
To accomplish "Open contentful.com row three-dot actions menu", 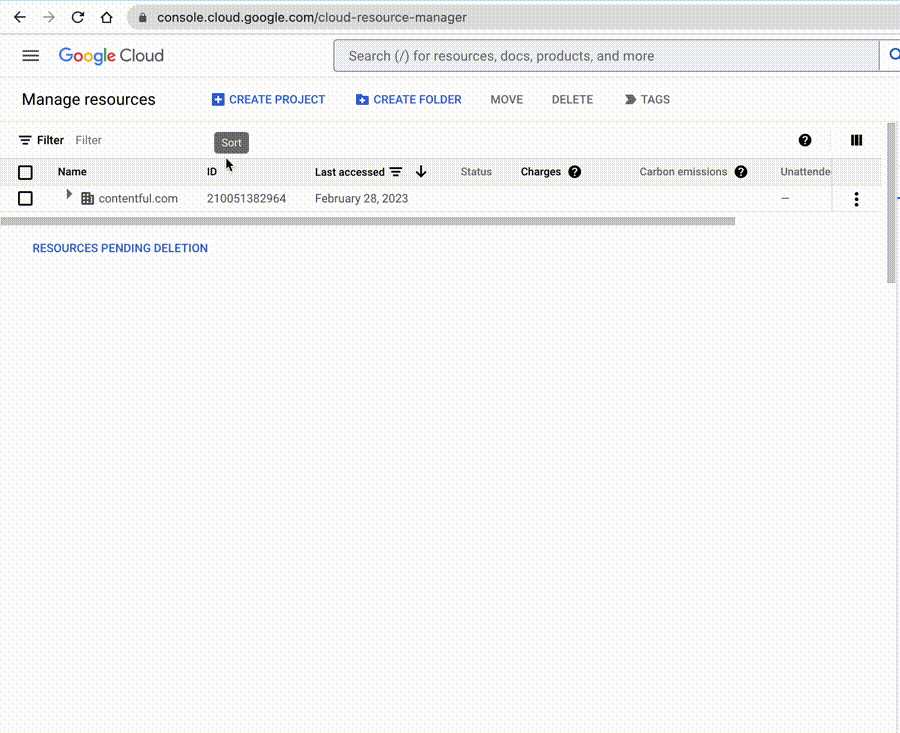I will click(856, 199).
